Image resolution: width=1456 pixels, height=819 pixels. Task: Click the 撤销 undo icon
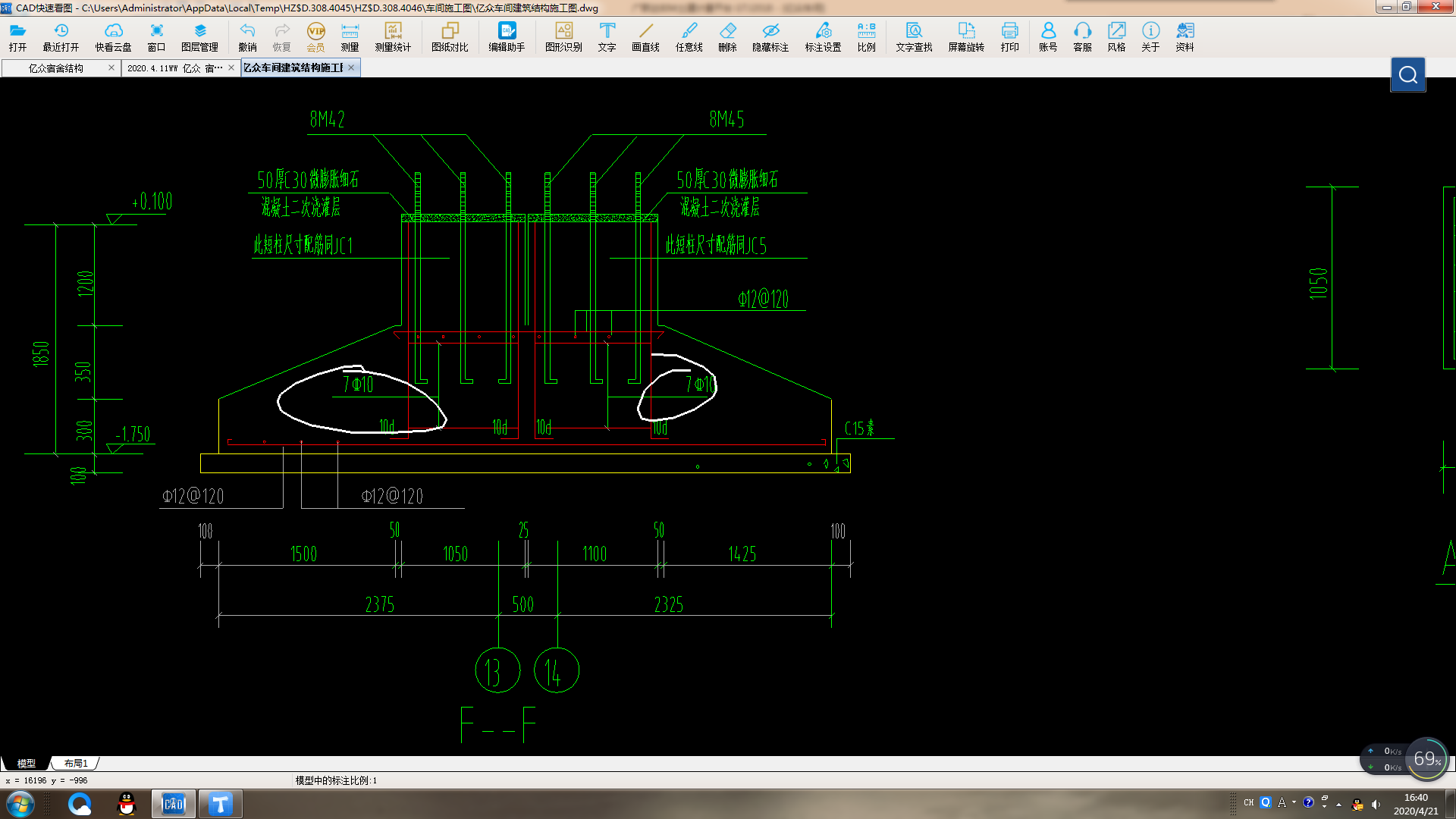click(247, 36)
